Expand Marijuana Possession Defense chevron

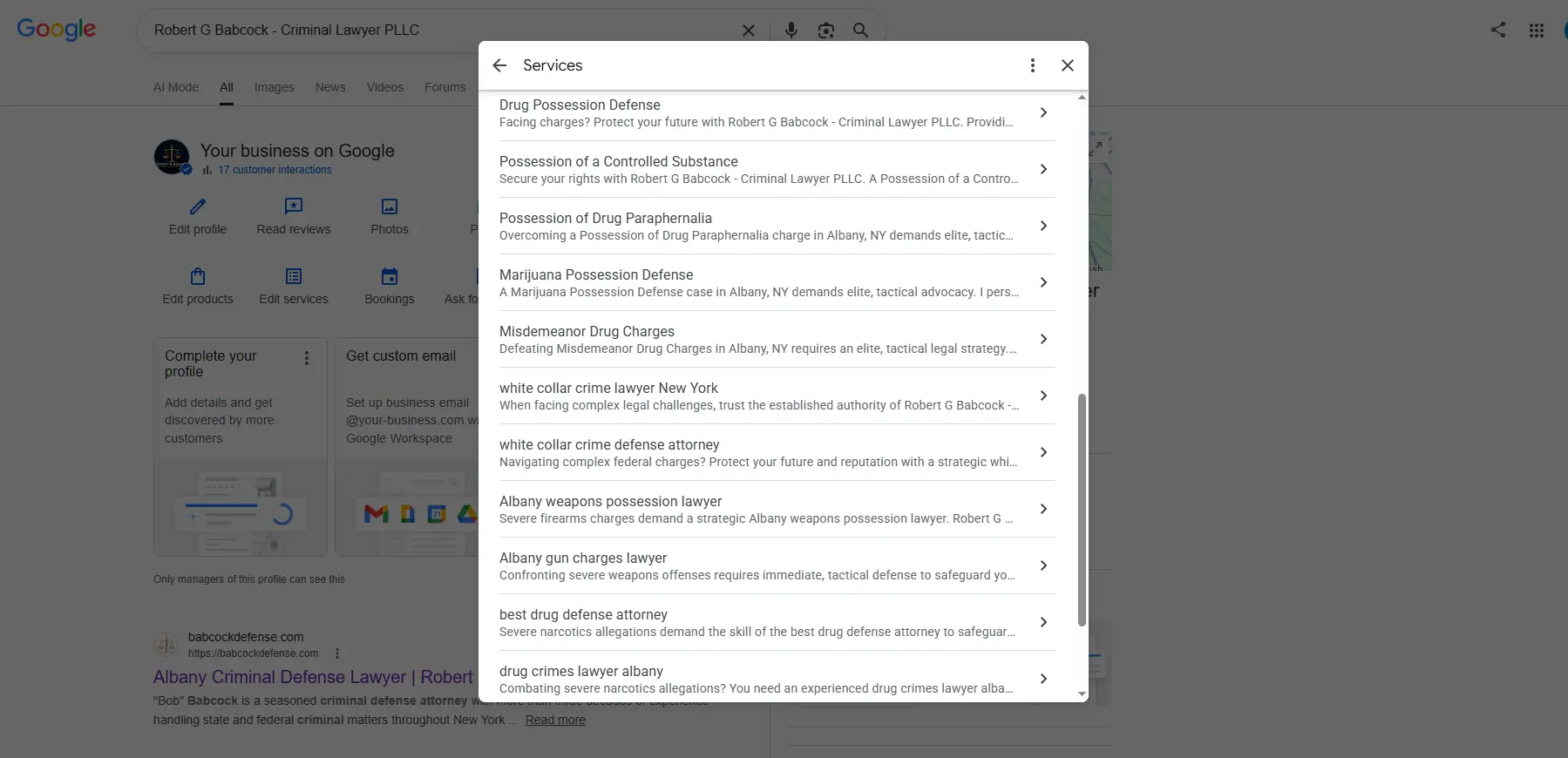click(x=1043, y=282)
